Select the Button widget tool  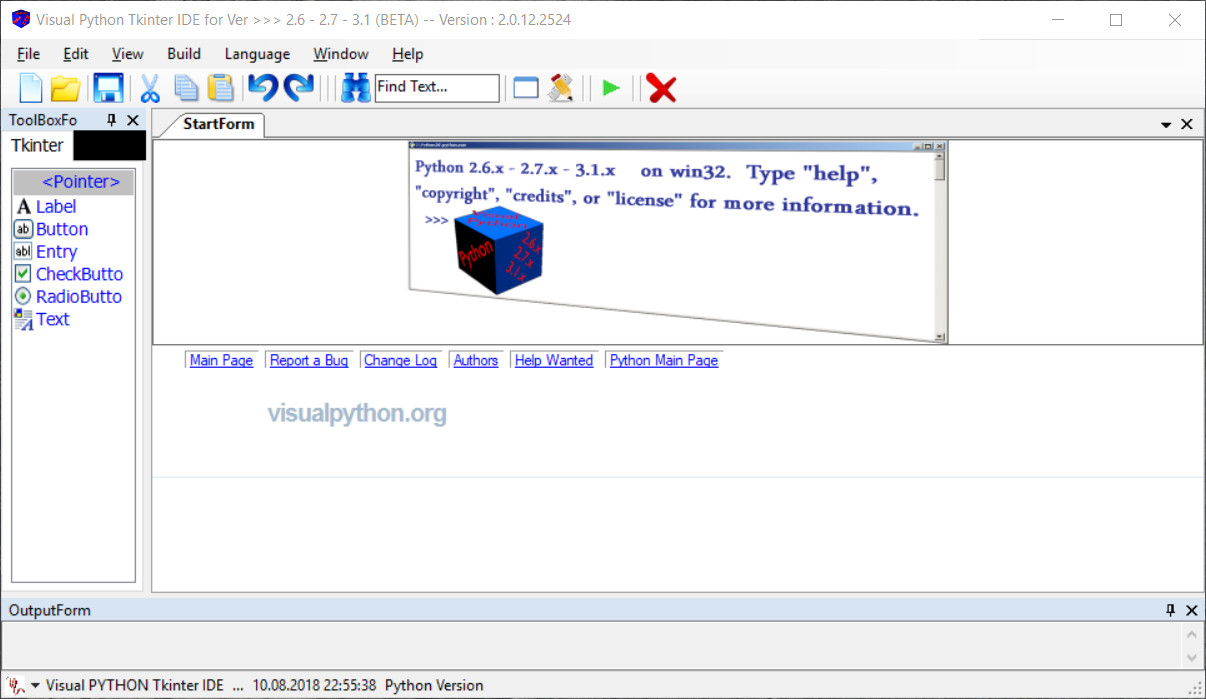point(62,229)
